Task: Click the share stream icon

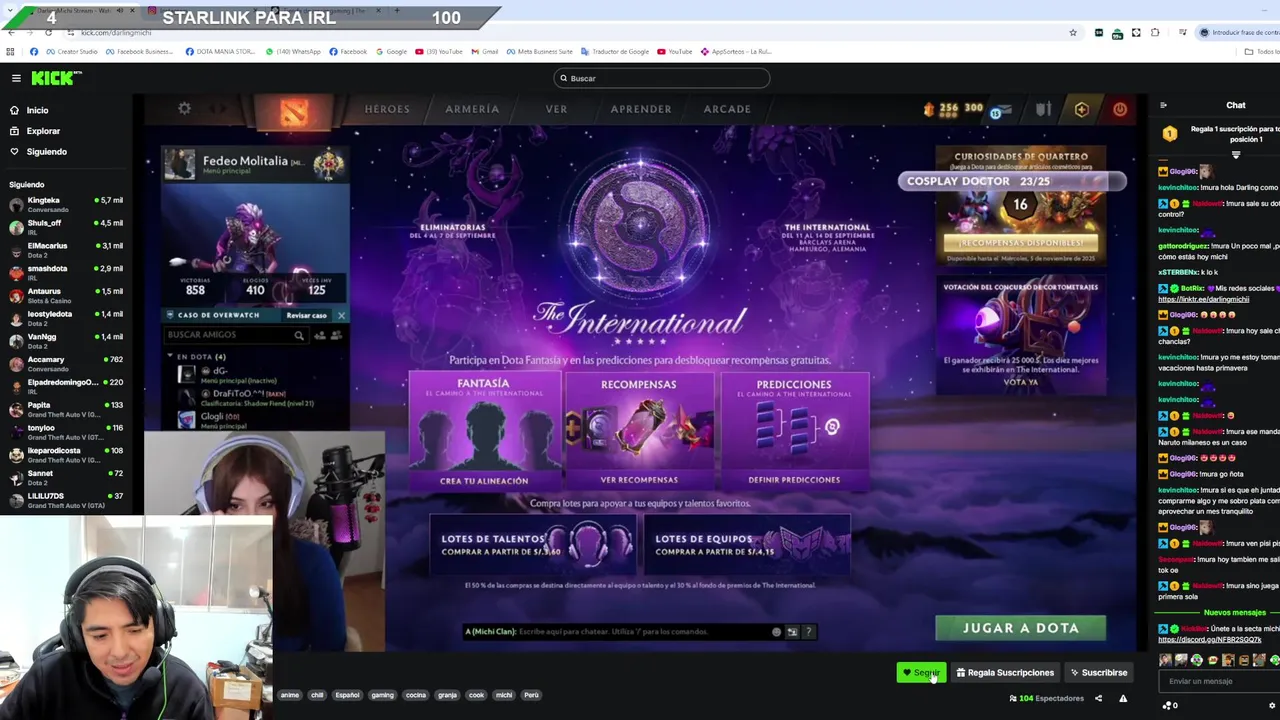Action: tap(1098, 698)
